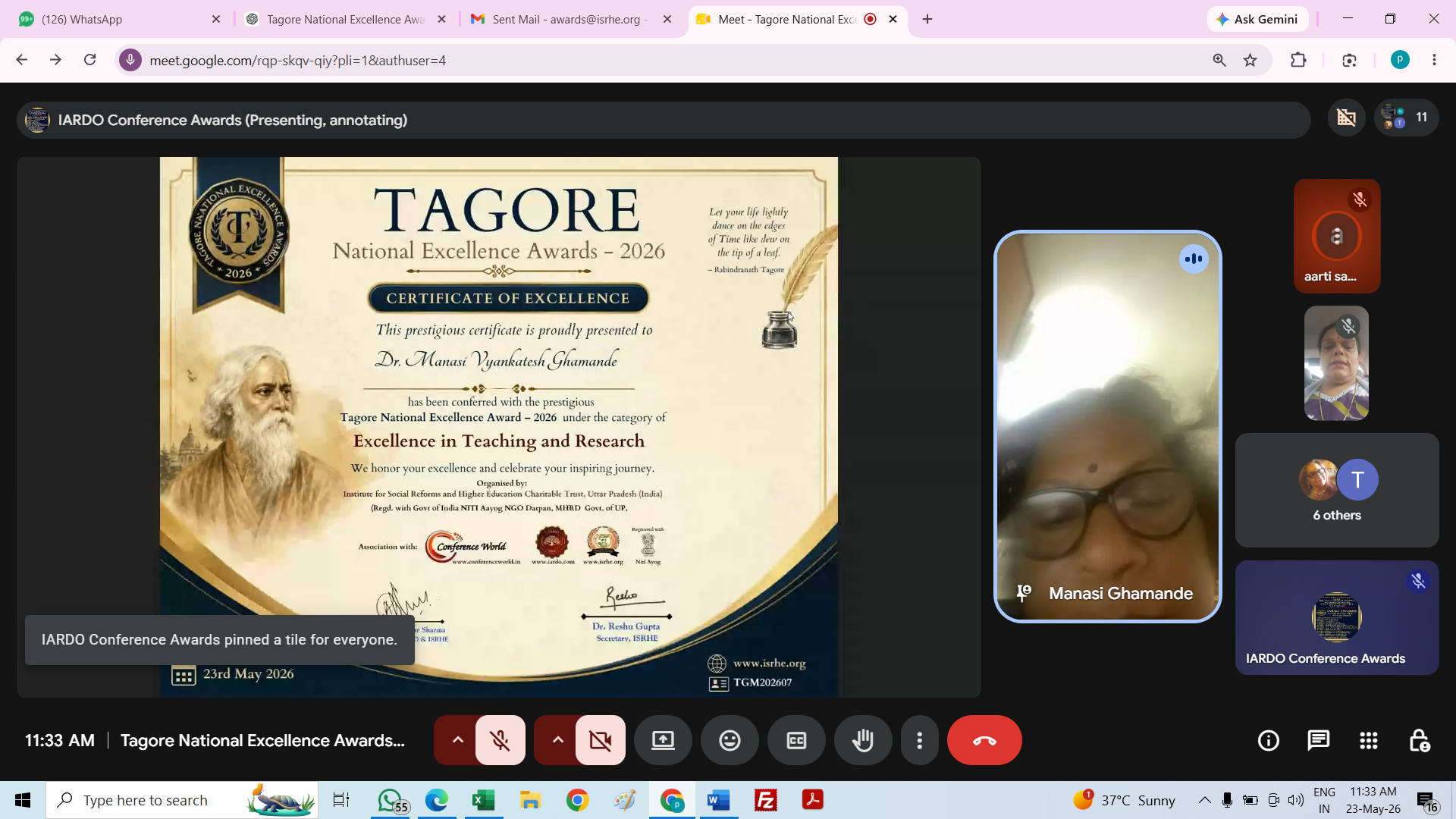Go back to previous page
The width and height of the screenshot is (1456, 819).
(x=21, y=60)
